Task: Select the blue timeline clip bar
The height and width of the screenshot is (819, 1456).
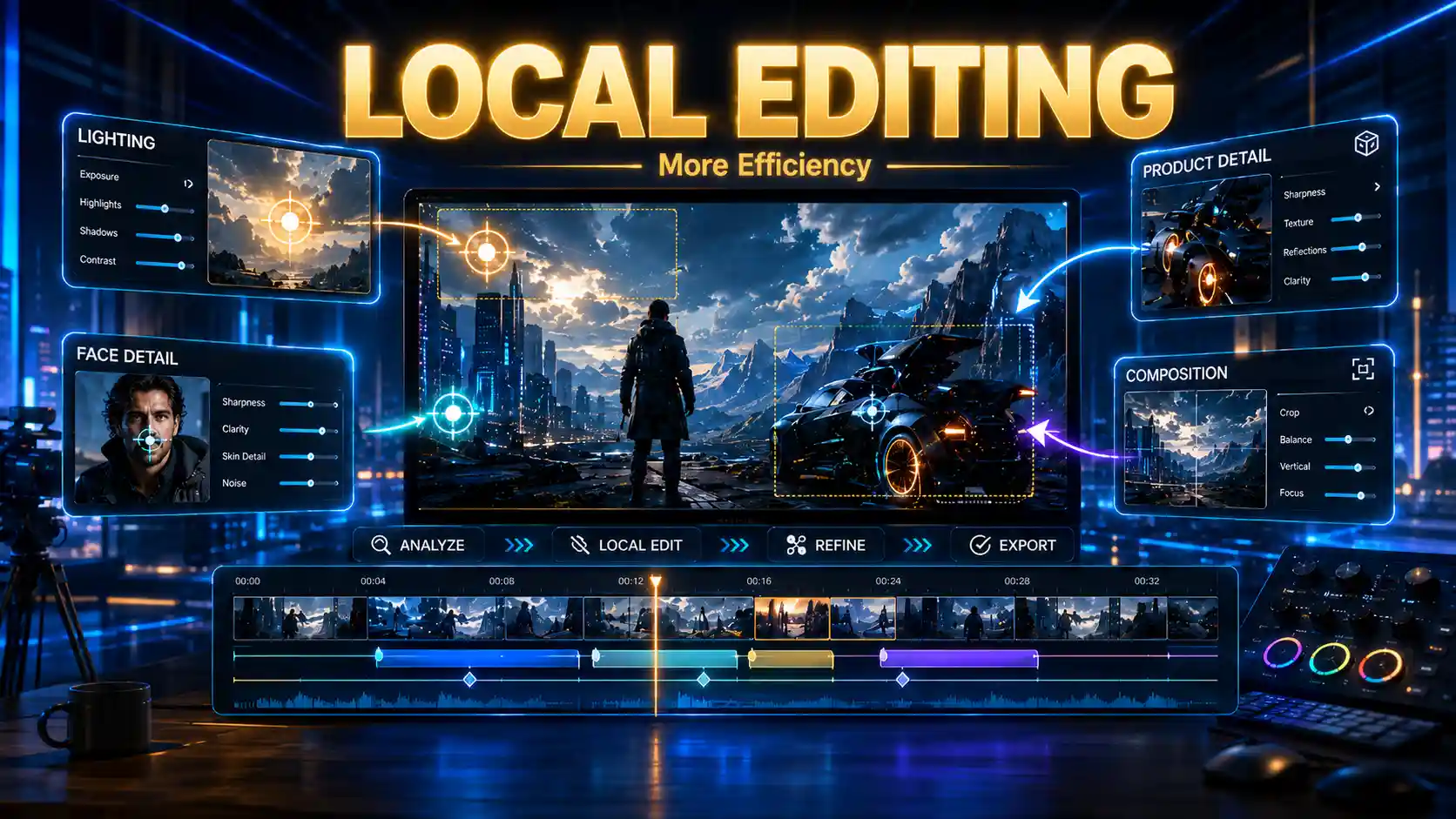Action: [x=478, y=659]
